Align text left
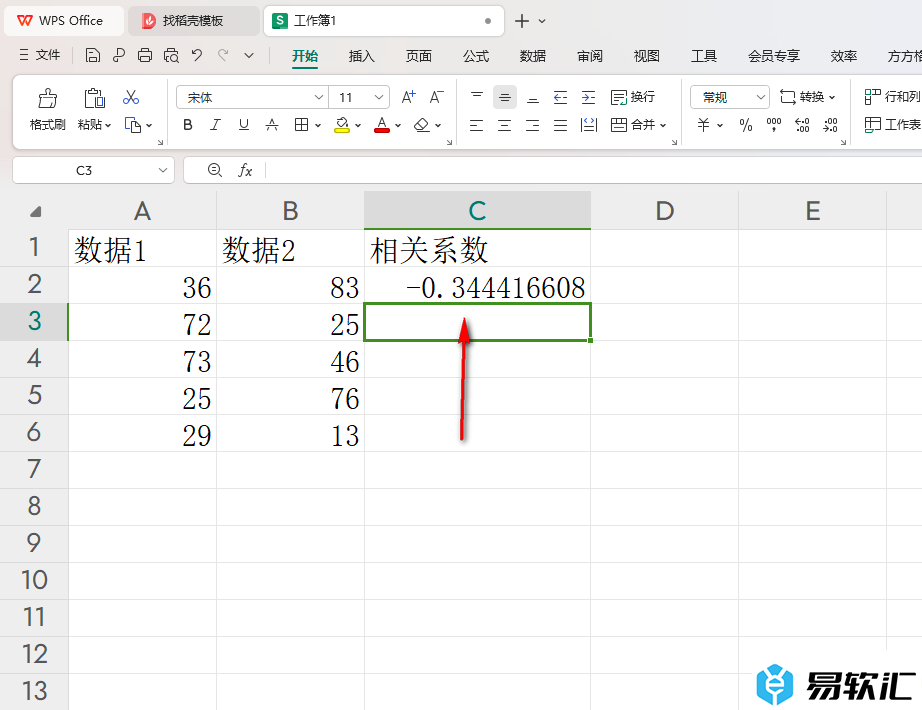Image resolution: width=922 pixels, height=710 pixels. click(x=477, y=125)
